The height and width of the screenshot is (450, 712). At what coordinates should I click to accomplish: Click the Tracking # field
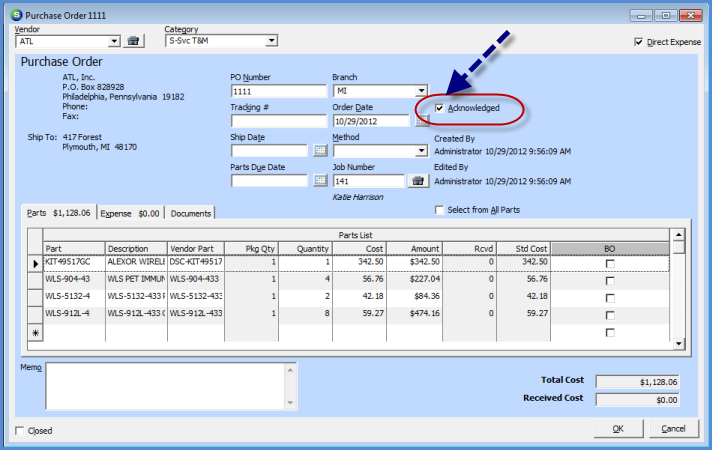278,121
